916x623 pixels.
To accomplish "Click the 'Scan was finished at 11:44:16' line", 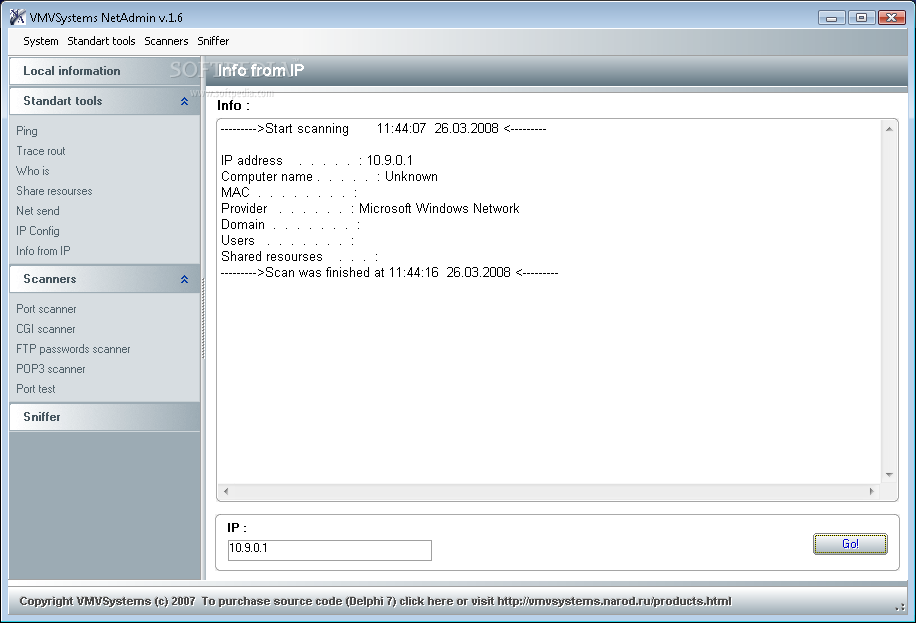I will 389,272.
